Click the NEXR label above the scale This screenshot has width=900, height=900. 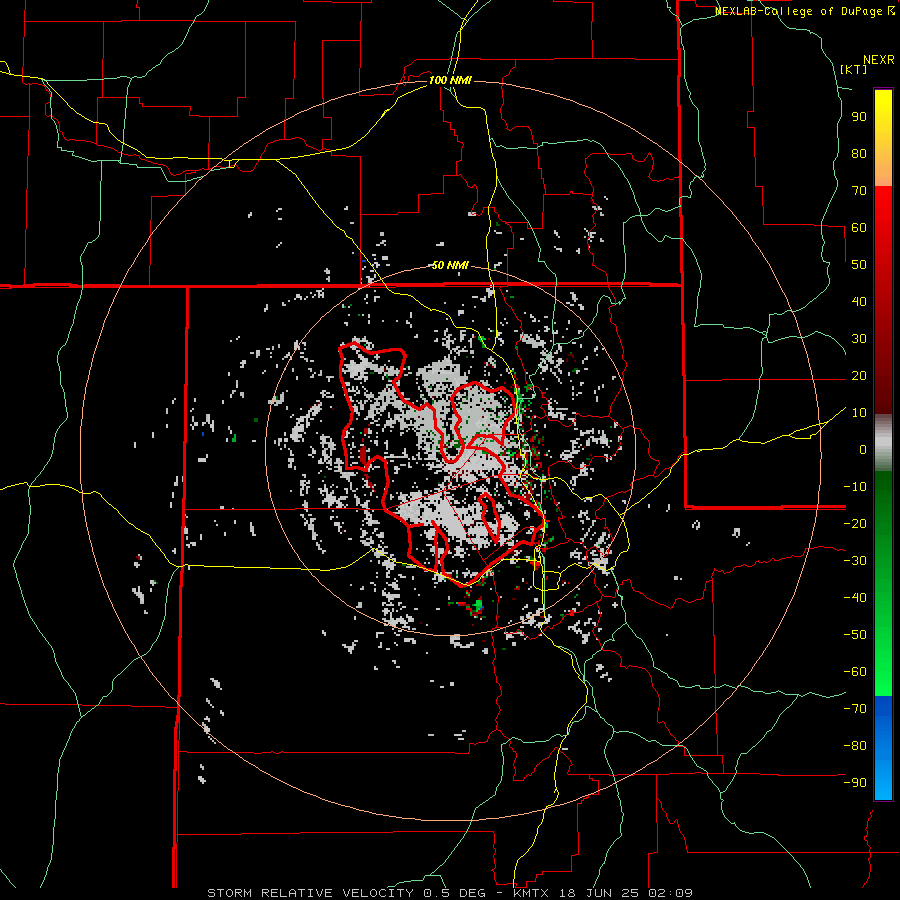coord(879,60)
